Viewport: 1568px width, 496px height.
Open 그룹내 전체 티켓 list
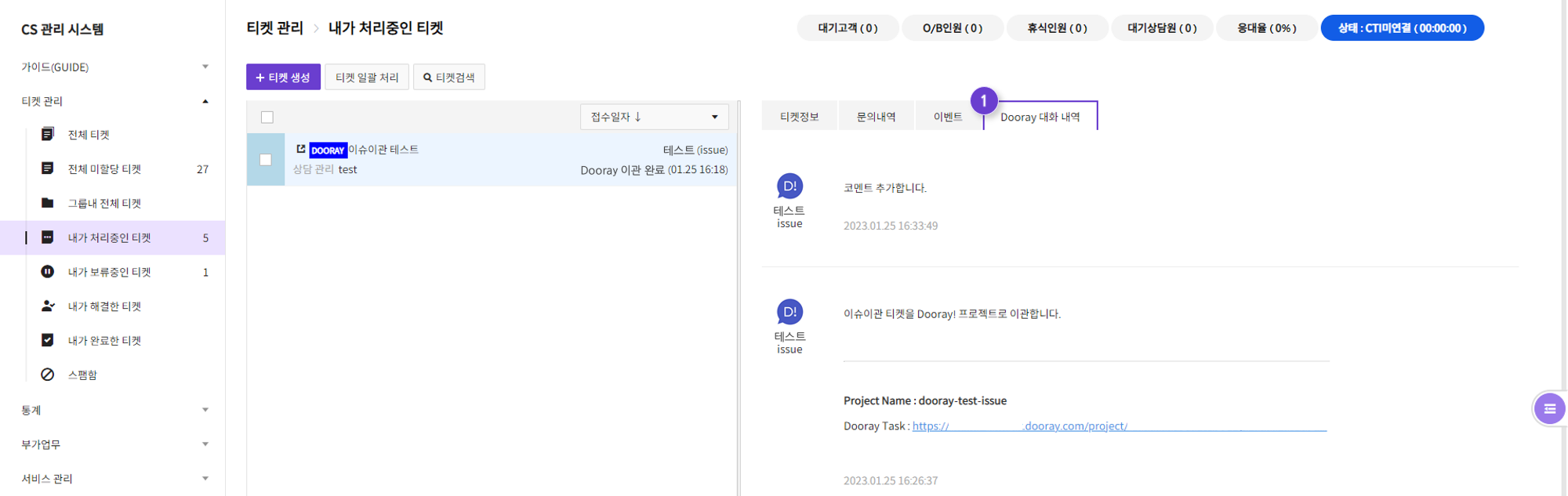pos(104,203)
